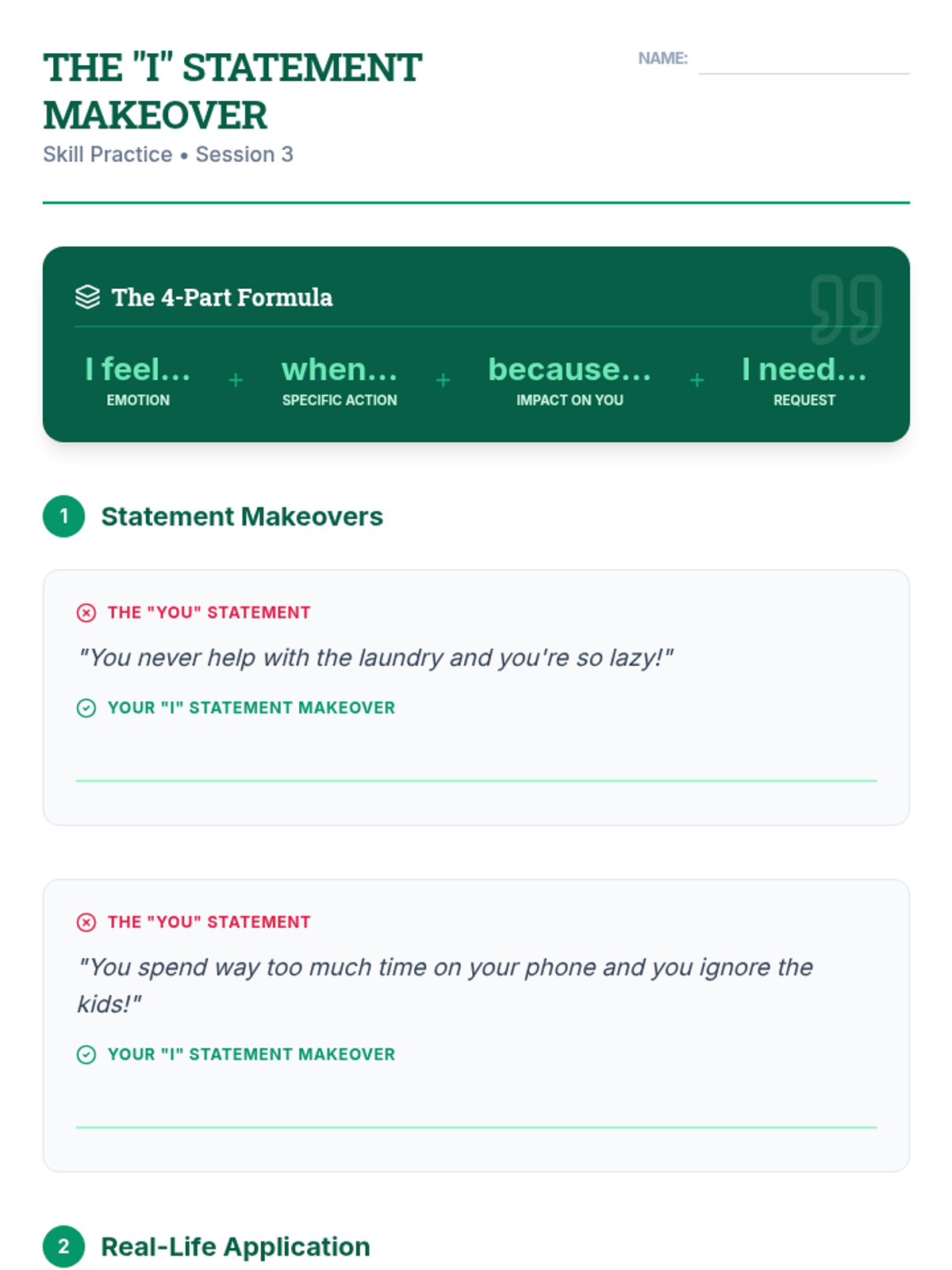Image resolution: width=952 pixels, height=1270 pixels.
Task: Select the number 1 section badge
Action: point(63,517)
